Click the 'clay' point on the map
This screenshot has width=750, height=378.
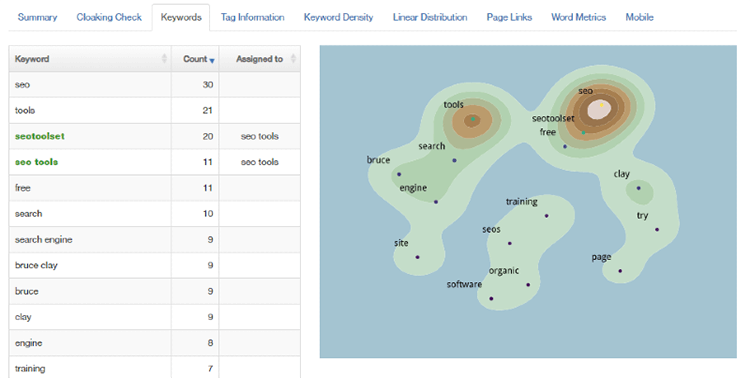[x=639, y=188]
